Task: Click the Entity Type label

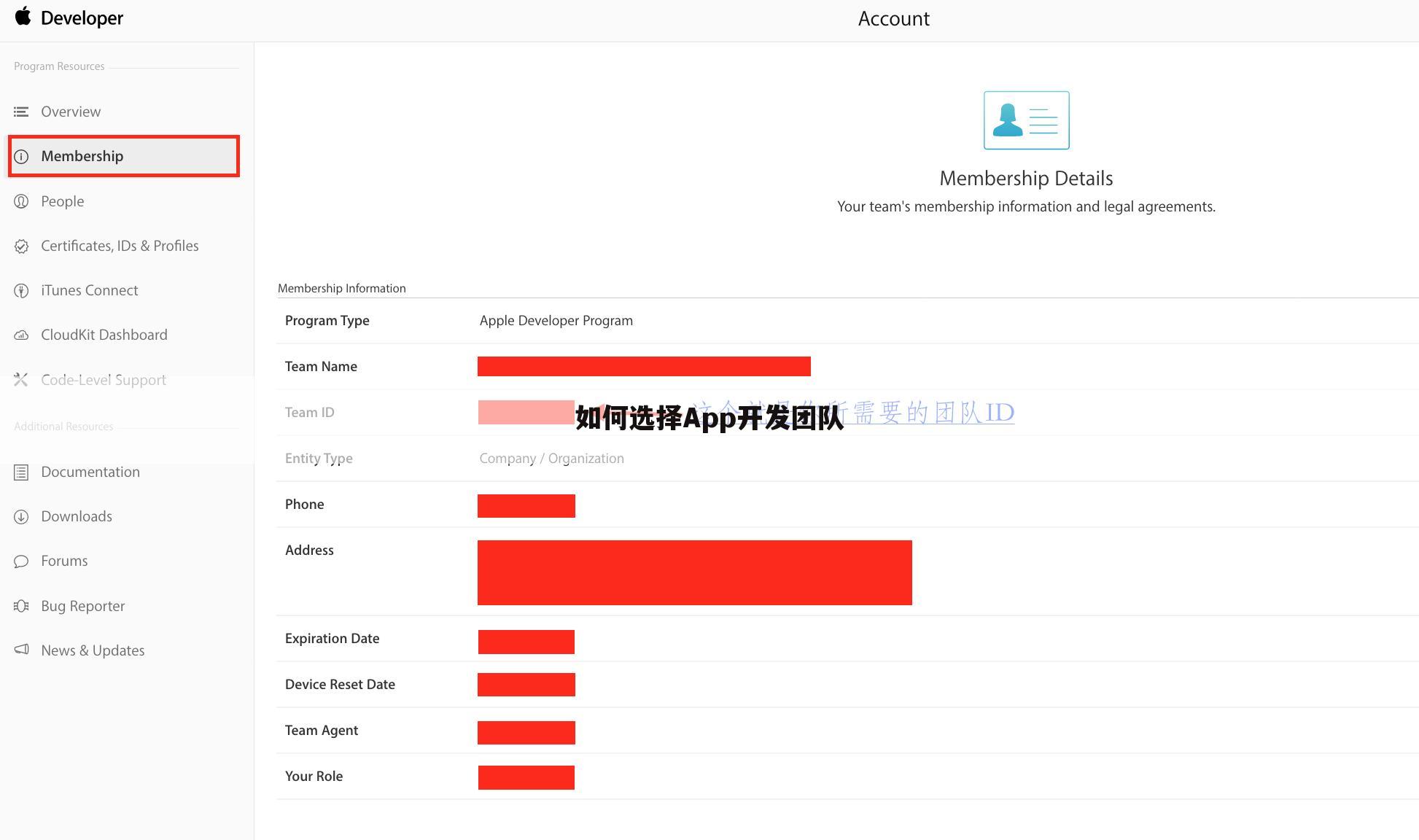Action: click(x=319, y=459)
